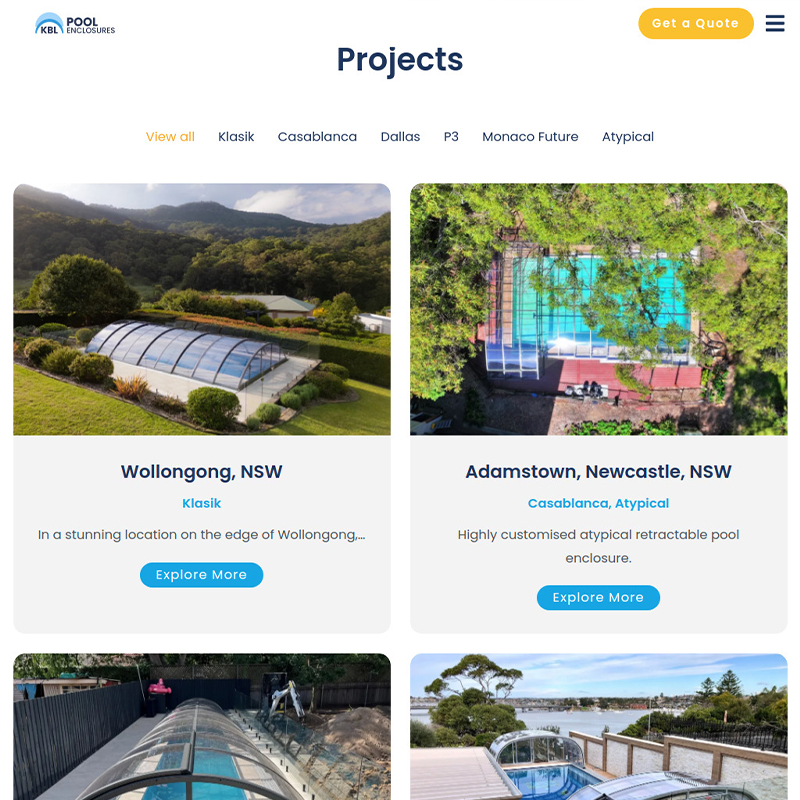
Task: Open the waterfront pool enclosure photo
Action: 598,727
